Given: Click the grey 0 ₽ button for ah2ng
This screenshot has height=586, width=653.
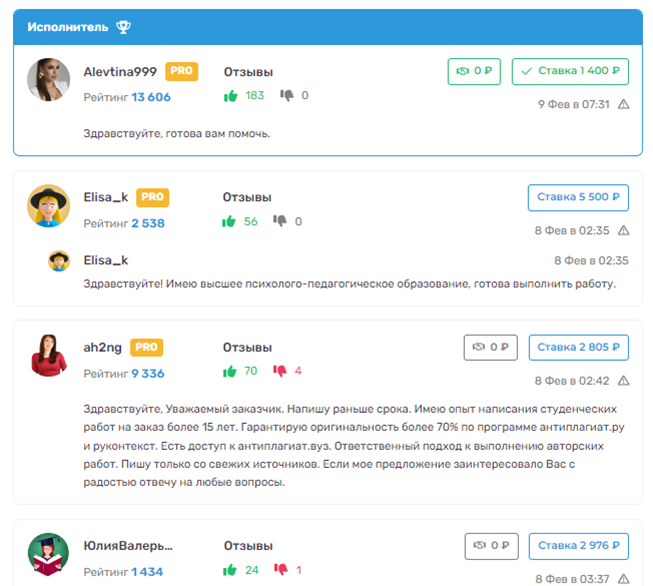Looking at the screenshot, I should pyautogui.click(x=491, y=348).
